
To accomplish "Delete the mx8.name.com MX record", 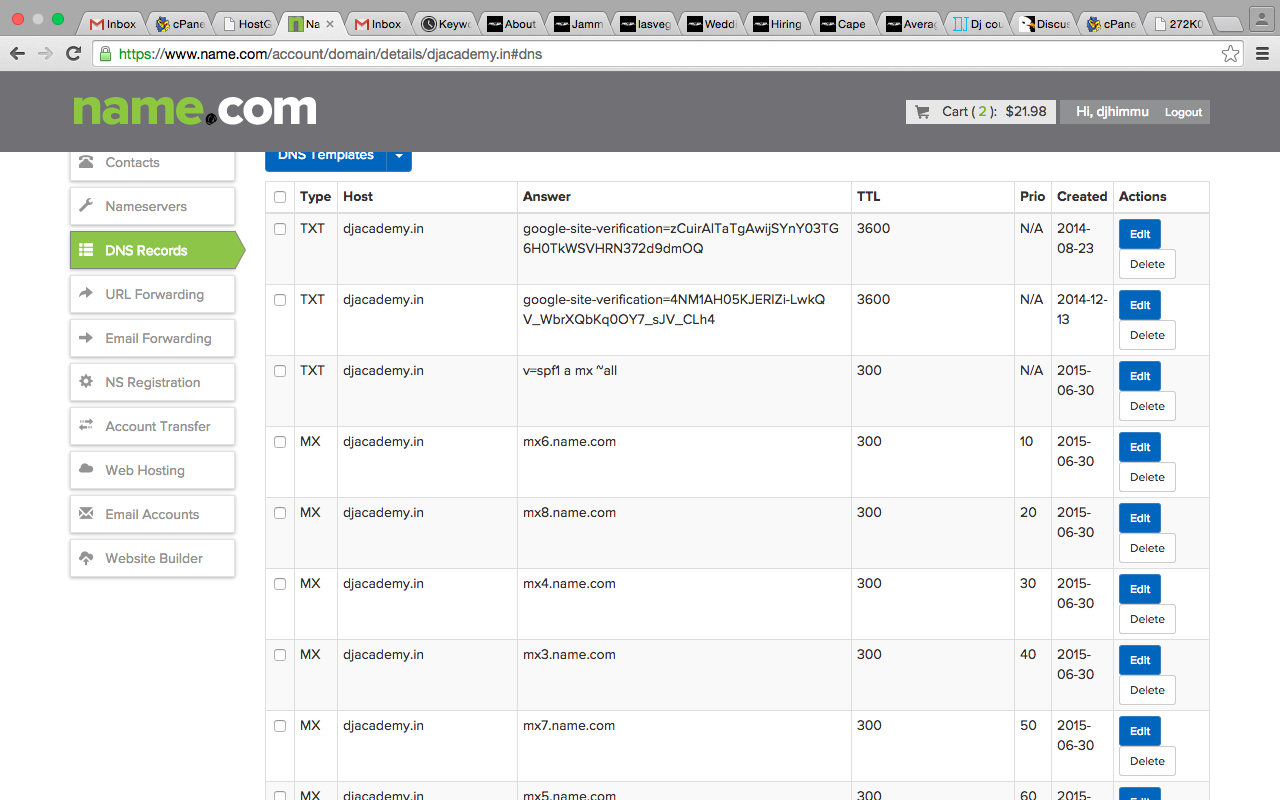I will 1147,548.
